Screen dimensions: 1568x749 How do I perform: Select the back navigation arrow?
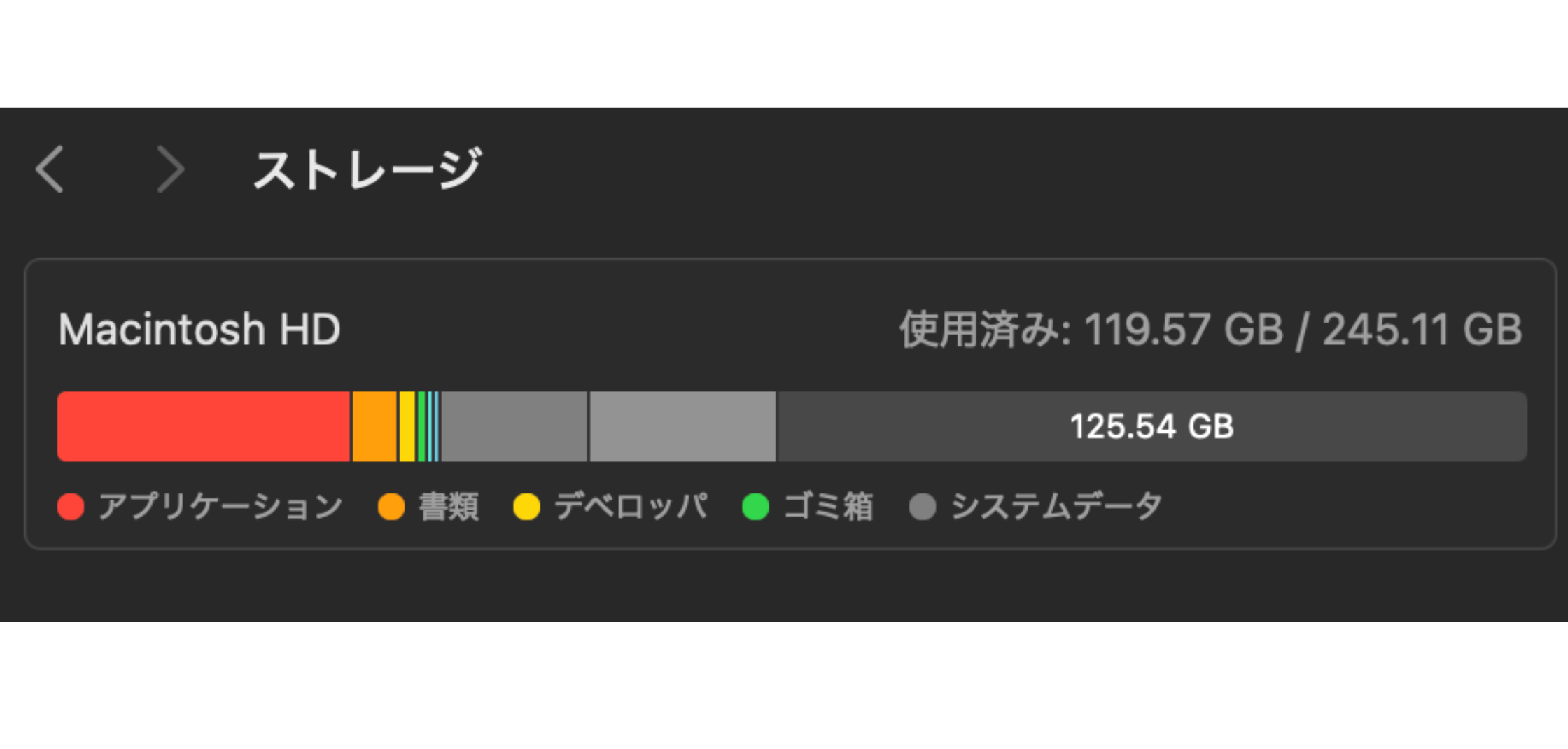click(49, 169)
